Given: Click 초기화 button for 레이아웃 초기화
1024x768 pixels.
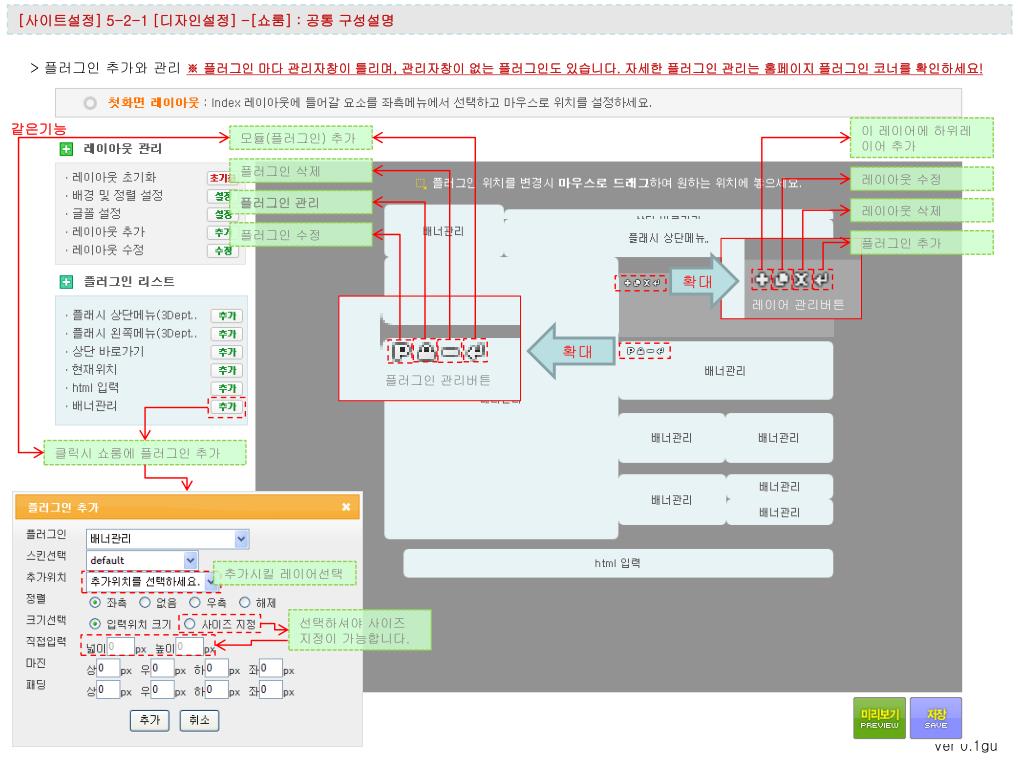Looking at the screenshot, I should click(221, 178).
